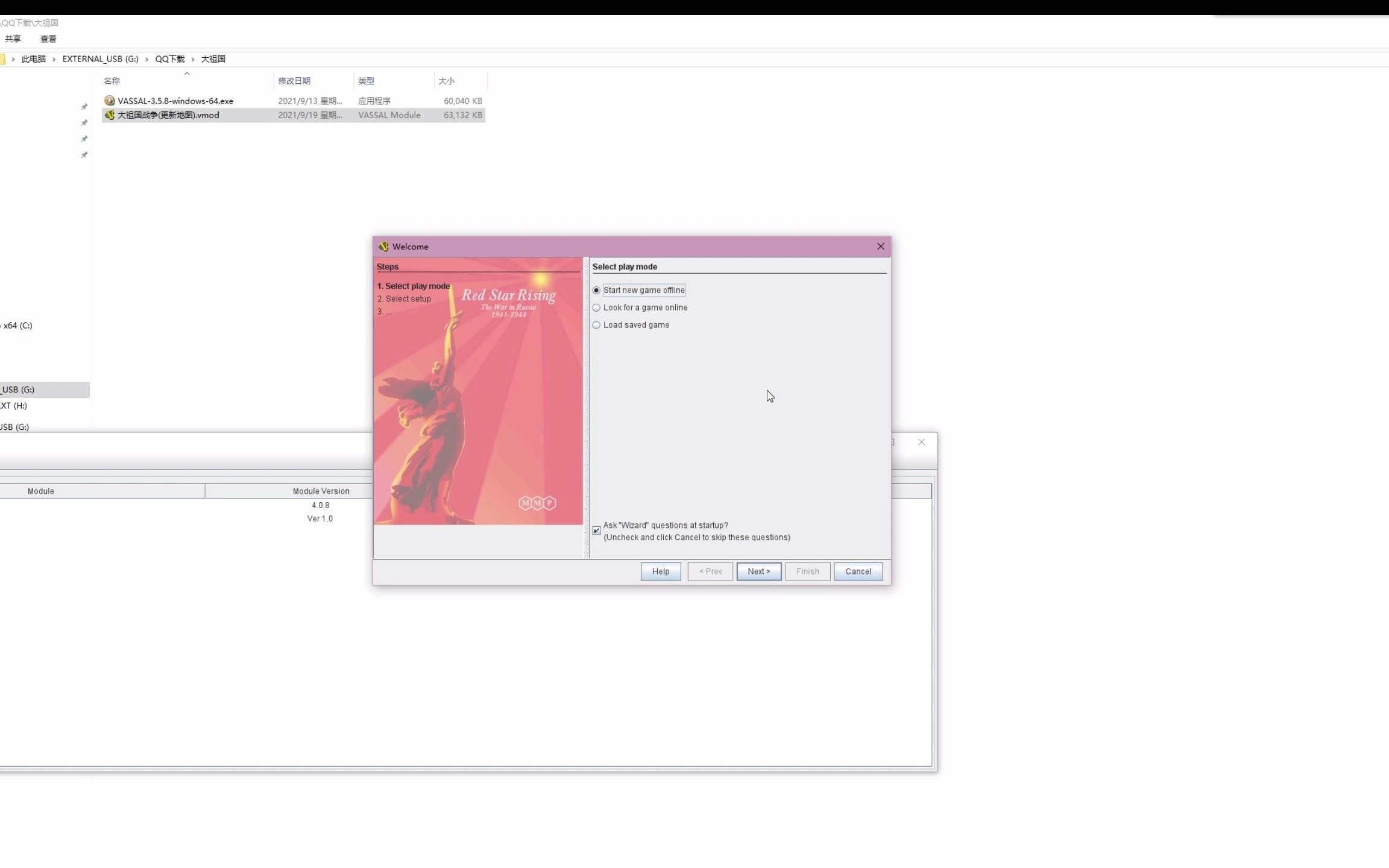The width and height of the screenshot is (1389, 868).
Task: Click the VASSAL exe installer icon
Action: coord(109,101)
